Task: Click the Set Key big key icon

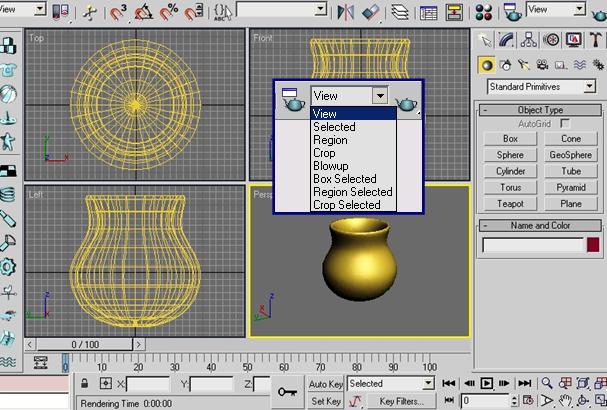Action: click(x=288, y=392)
